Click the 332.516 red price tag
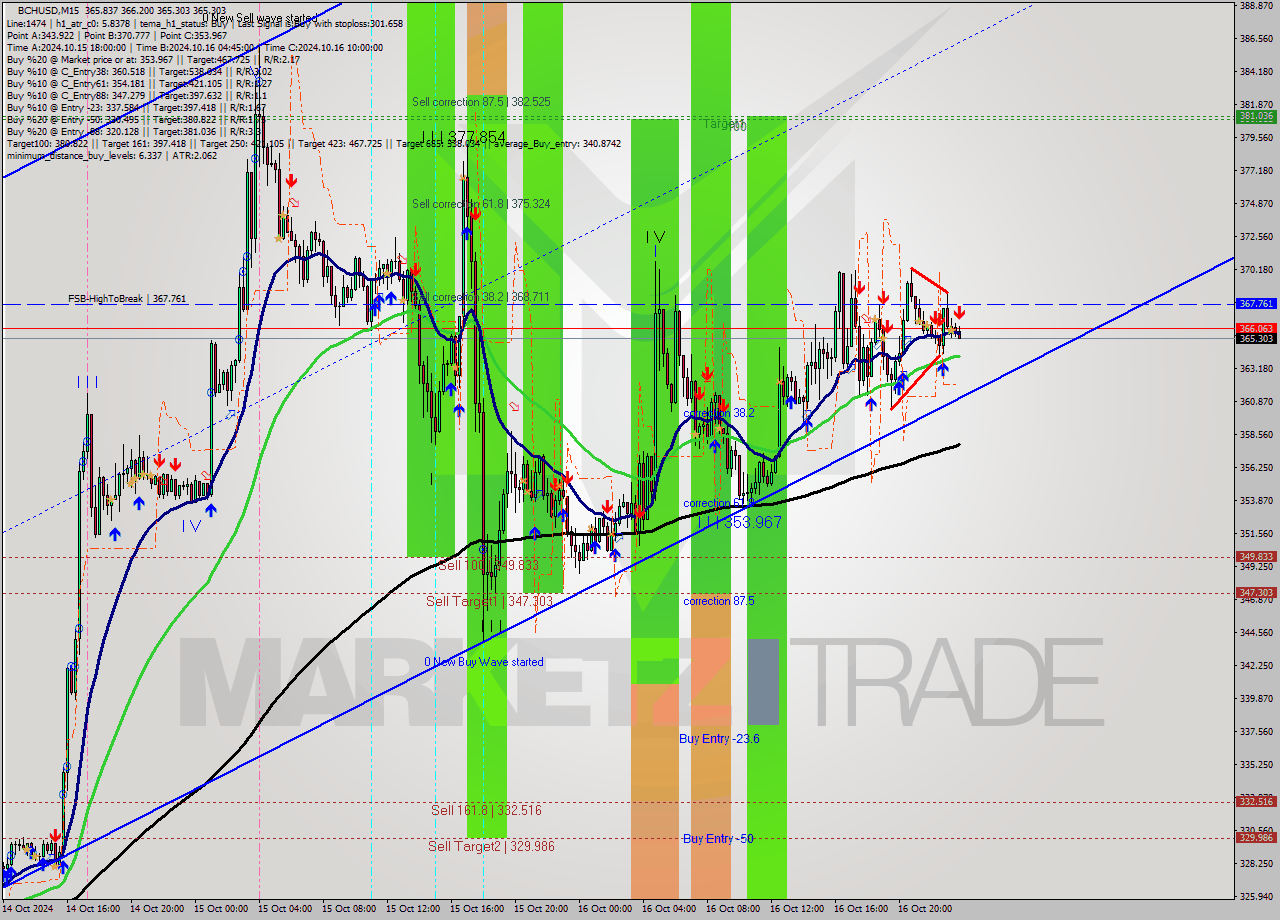Screen dimensions: 1280x920 point(1256,802)
